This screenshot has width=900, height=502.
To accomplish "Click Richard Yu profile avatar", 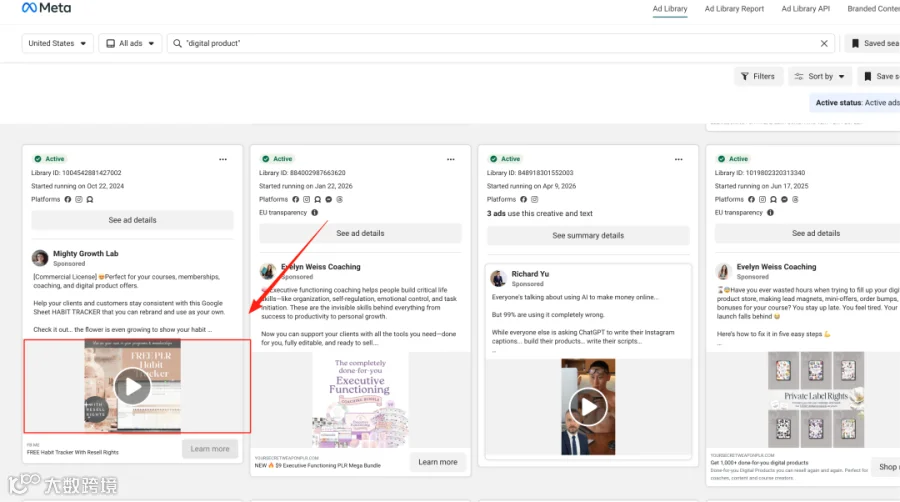I will pyautogui.click(x=498, y=279).
